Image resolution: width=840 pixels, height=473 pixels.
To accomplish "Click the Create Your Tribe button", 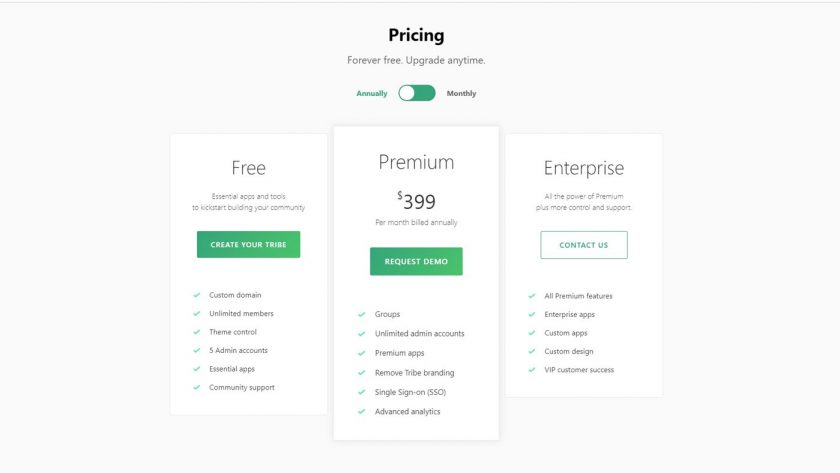I will tap(249, 244).
